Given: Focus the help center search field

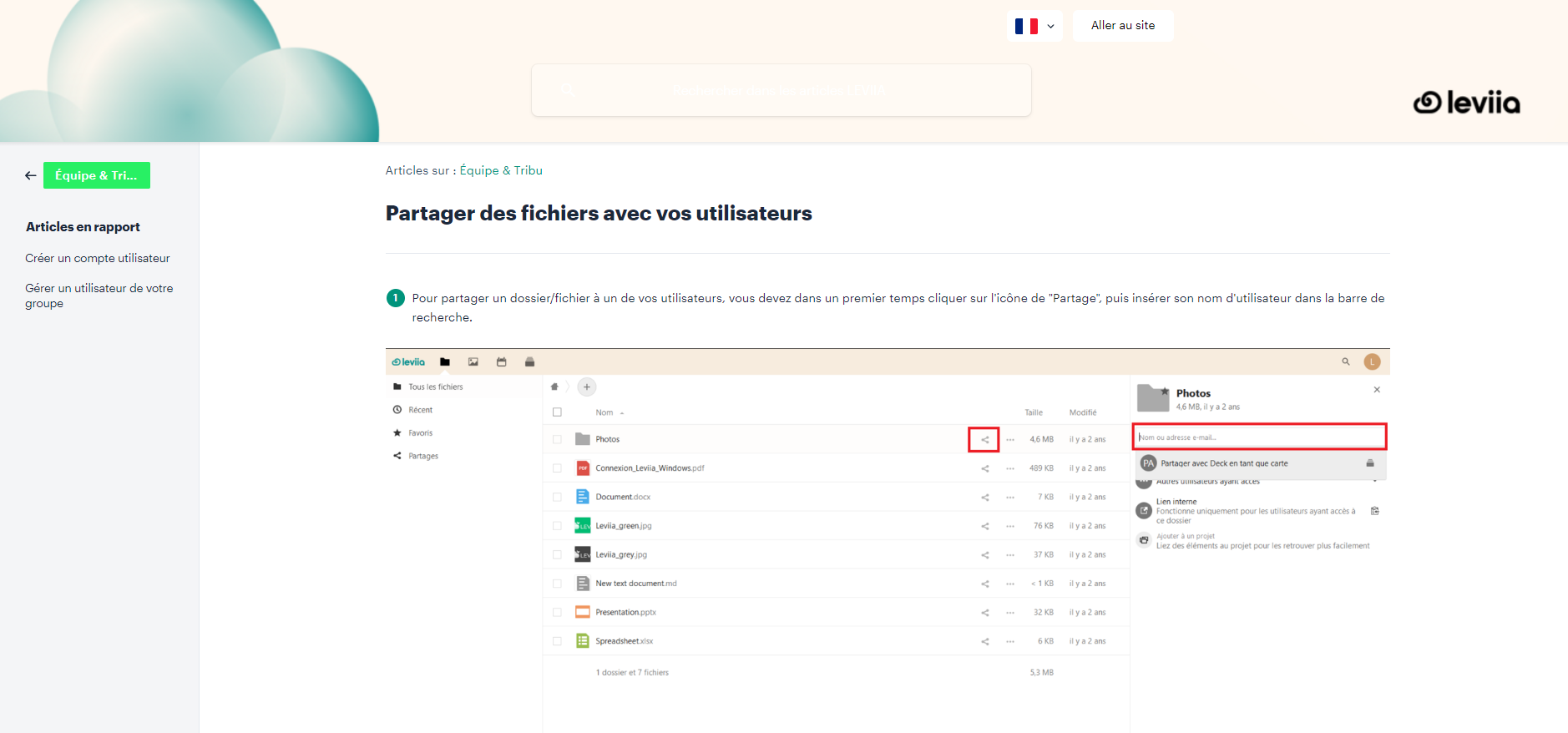Looking at the screenshot, I should (x=781, y=90).
